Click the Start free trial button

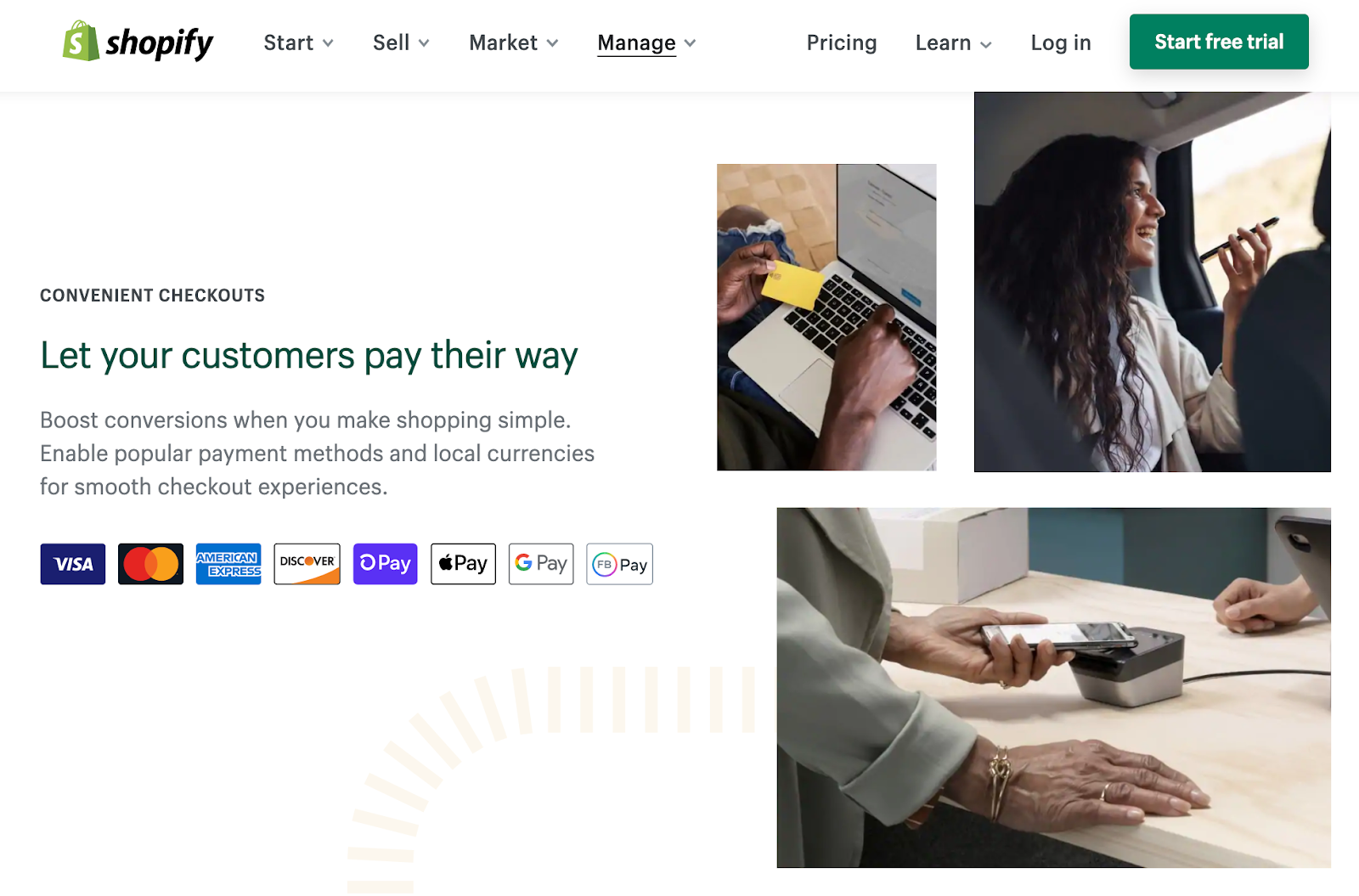point(1219,42)
